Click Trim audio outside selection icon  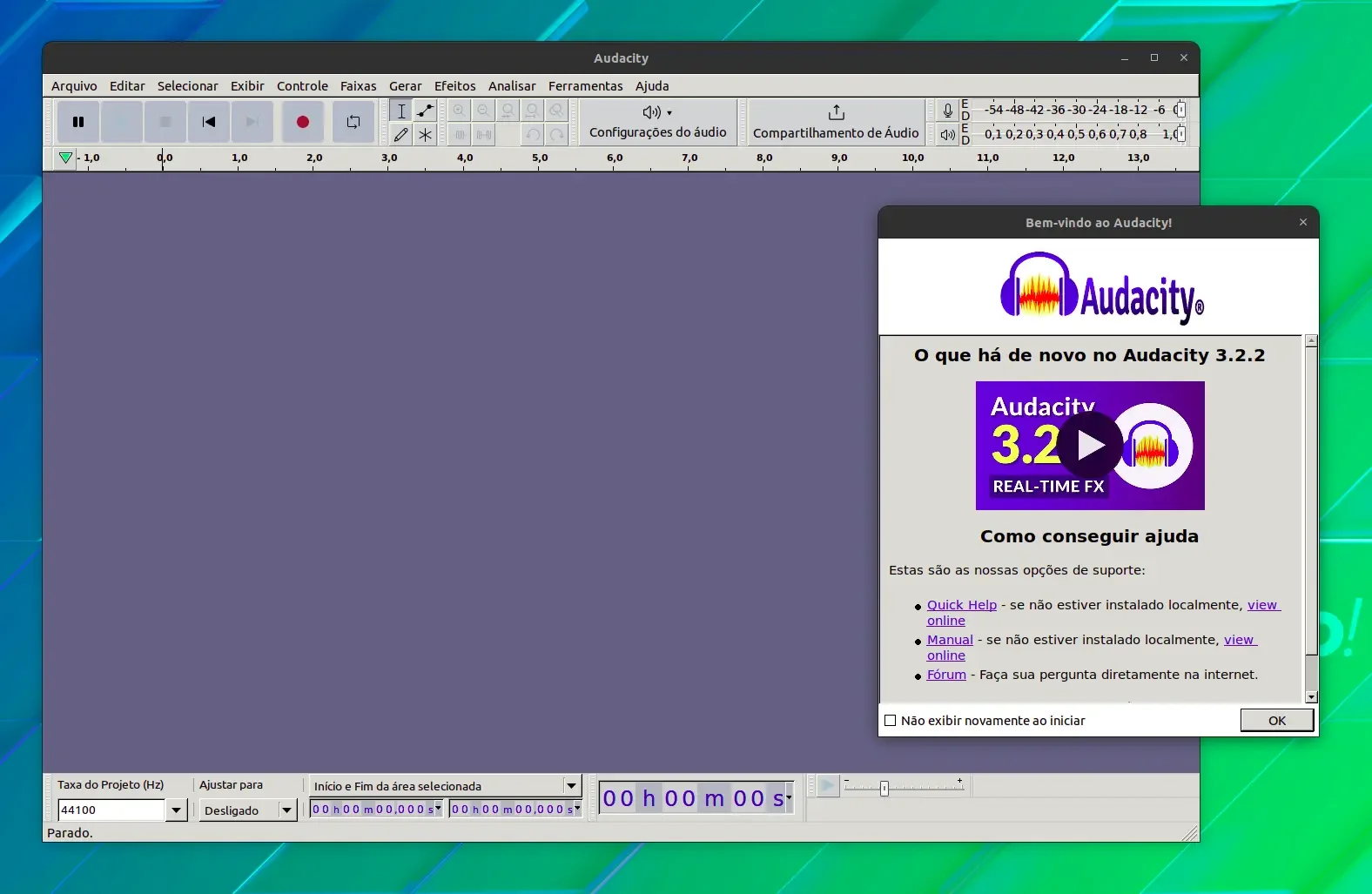(460, 134)
